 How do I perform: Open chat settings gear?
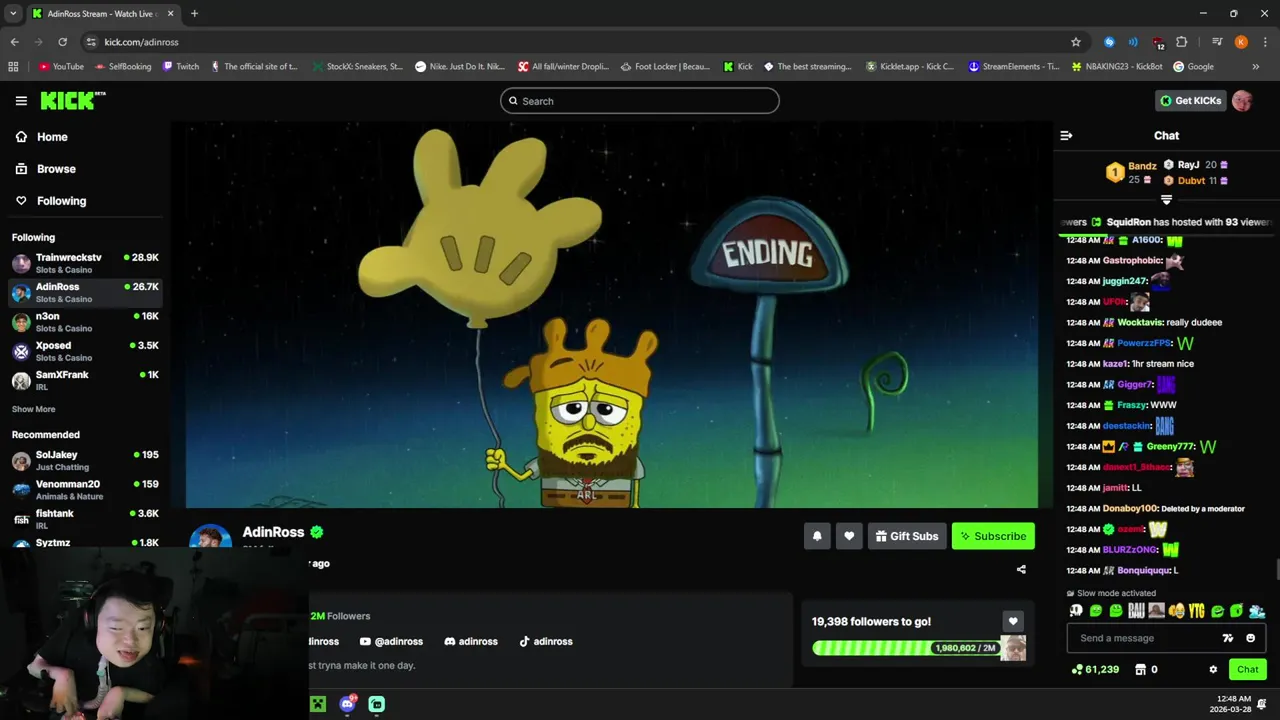(x=1213, y=670)
